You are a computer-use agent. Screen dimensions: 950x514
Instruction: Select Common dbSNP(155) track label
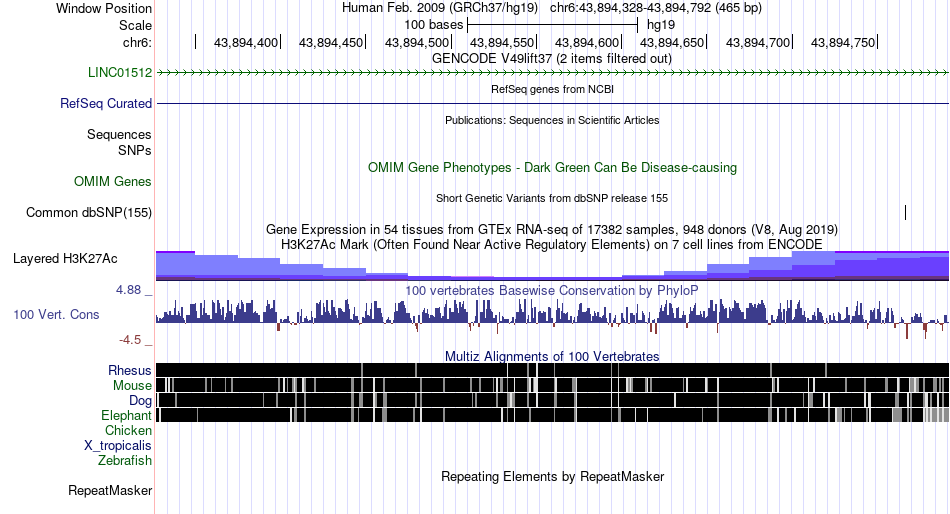click(x=88, y=212)
